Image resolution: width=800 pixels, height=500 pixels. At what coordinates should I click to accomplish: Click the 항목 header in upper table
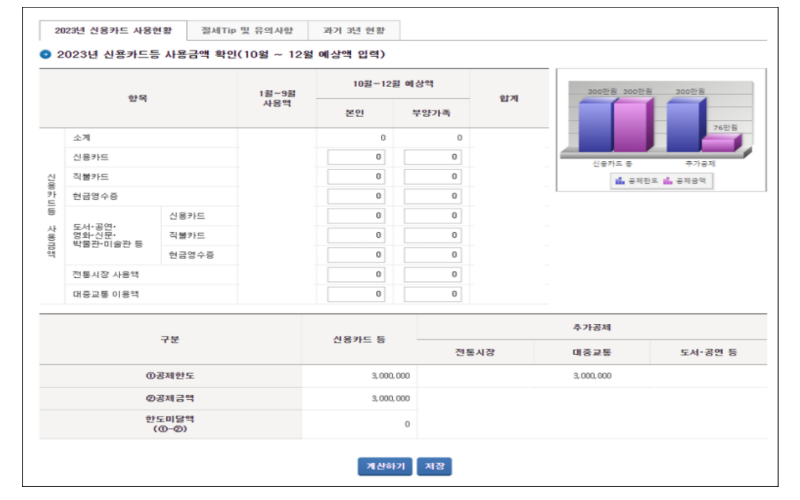(x=138, y=98)
